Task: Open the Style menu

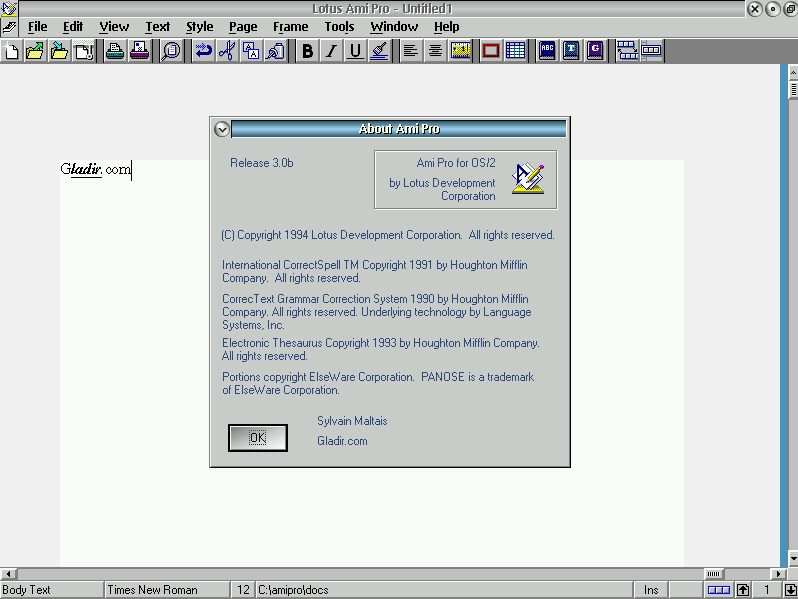Action: point(199,27)
